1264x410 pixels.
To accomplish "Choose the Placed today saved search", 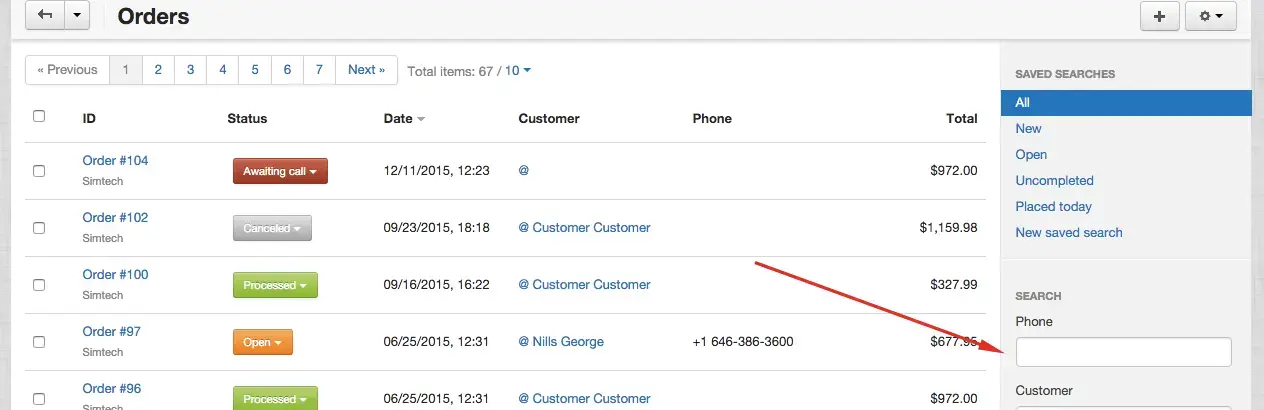I will [1053, 207].
